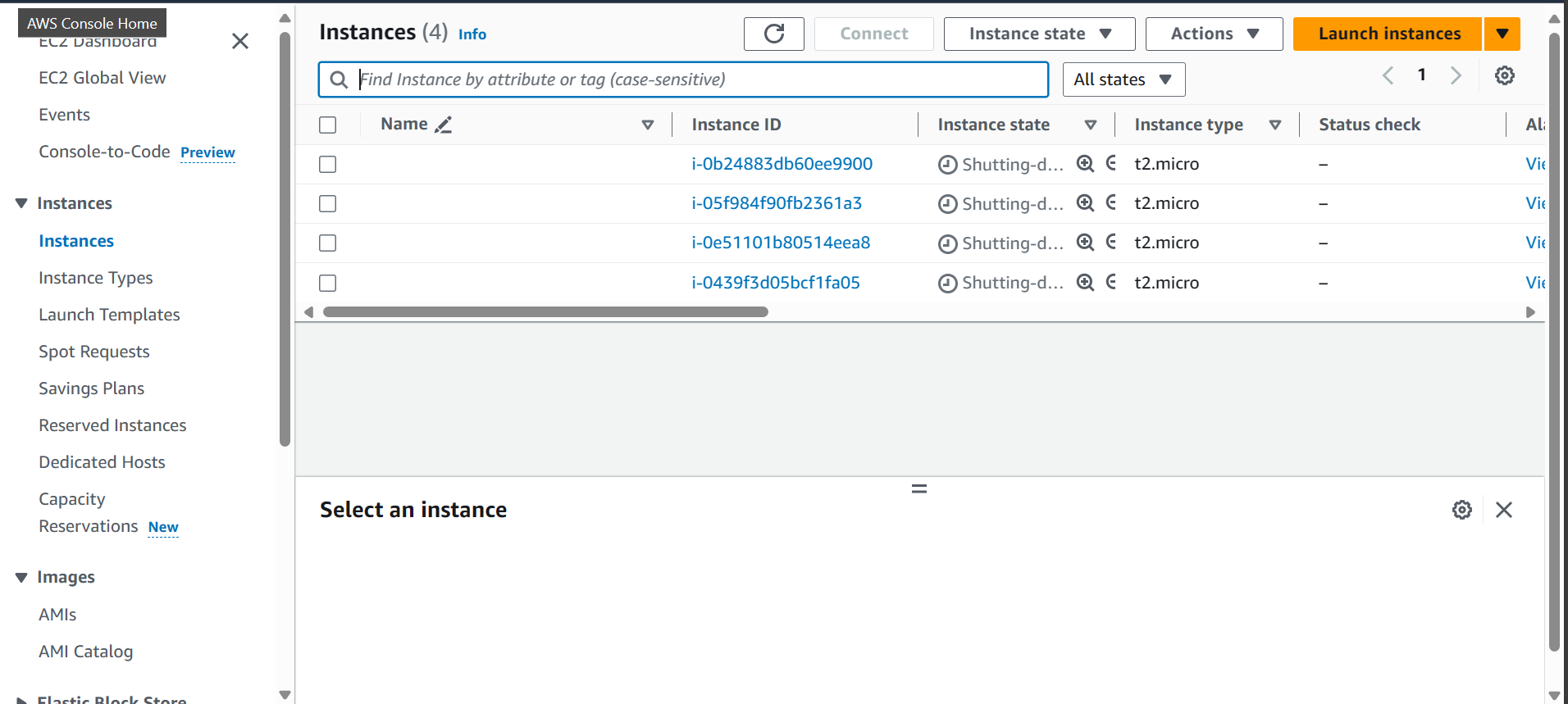Open Savings Plans page
The height and width of the screenshot is (704, 1568).
pyautogui.click(x=91, y=388)
